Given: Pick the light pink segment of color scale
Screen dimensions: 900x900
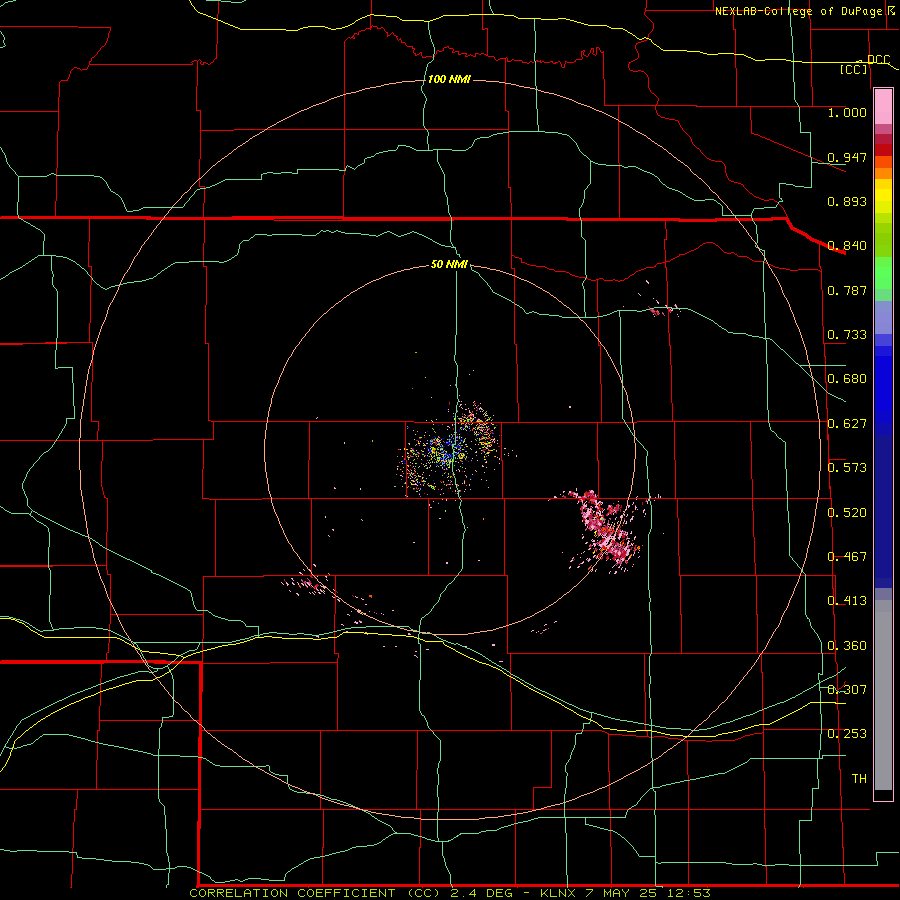Looking at the screenshot, I should coord(883,107).
